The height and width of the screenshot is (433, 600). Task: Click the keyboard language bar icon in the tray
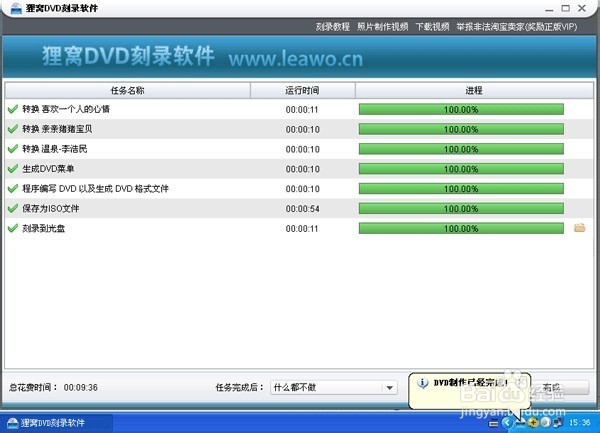click(x=494, y=423)
